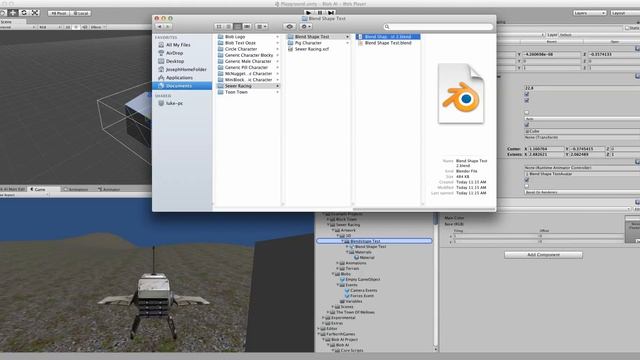Click the Quick Look eye icon
This screenshot has width=640, height=360.
[289, 27]
